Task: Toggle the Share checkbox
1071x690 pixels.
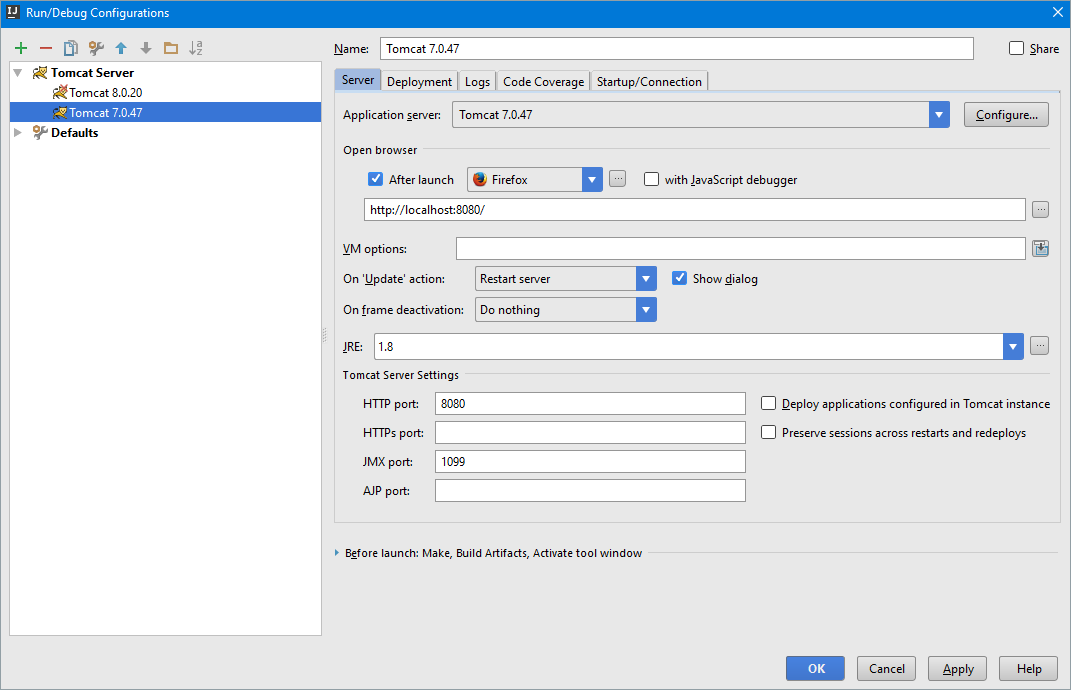Action: tap(1016, 48)
